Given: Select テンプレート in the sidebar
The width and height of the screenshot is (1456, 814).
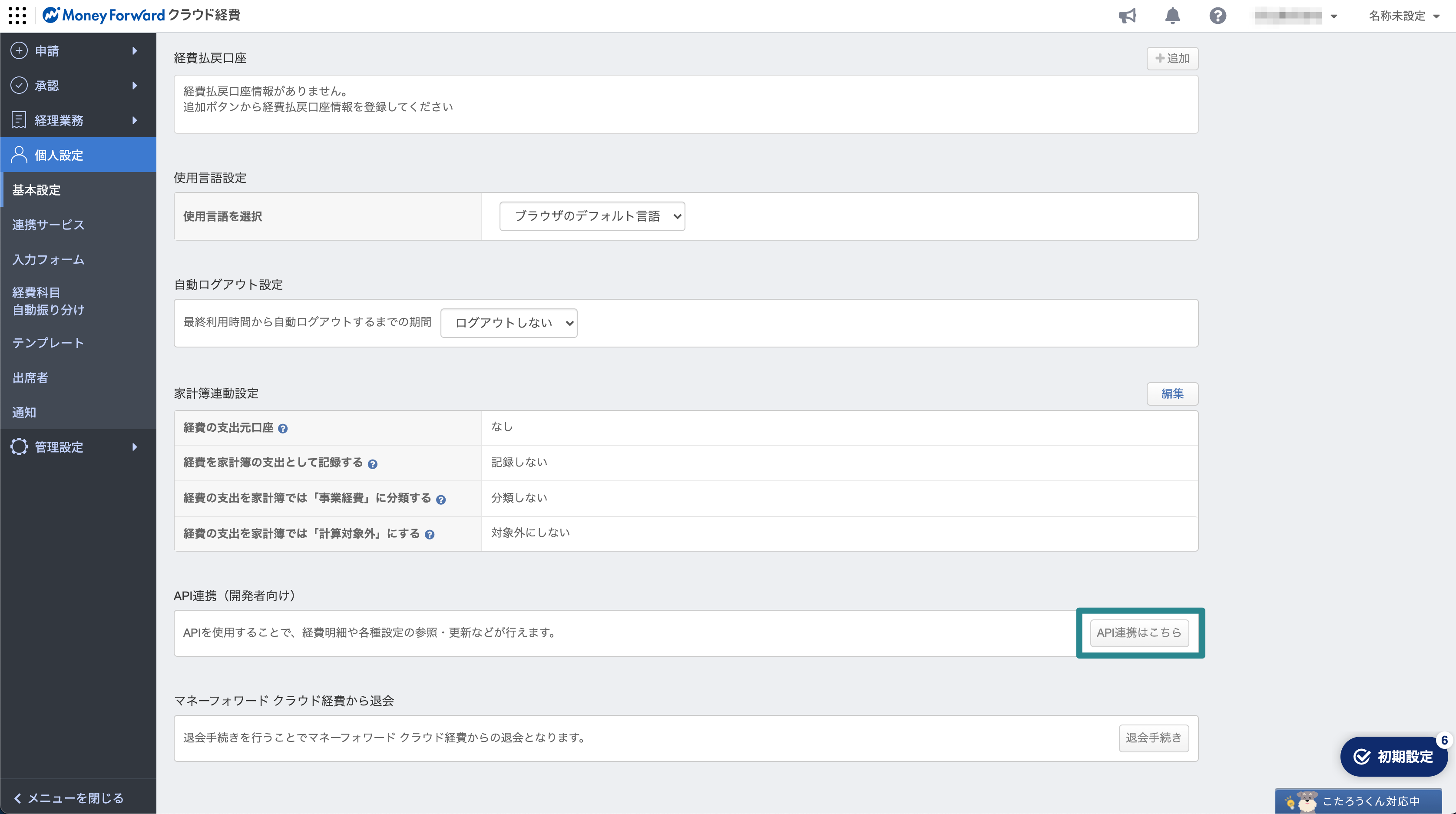Looking at the screenshot, I should (x=49, y=343).
